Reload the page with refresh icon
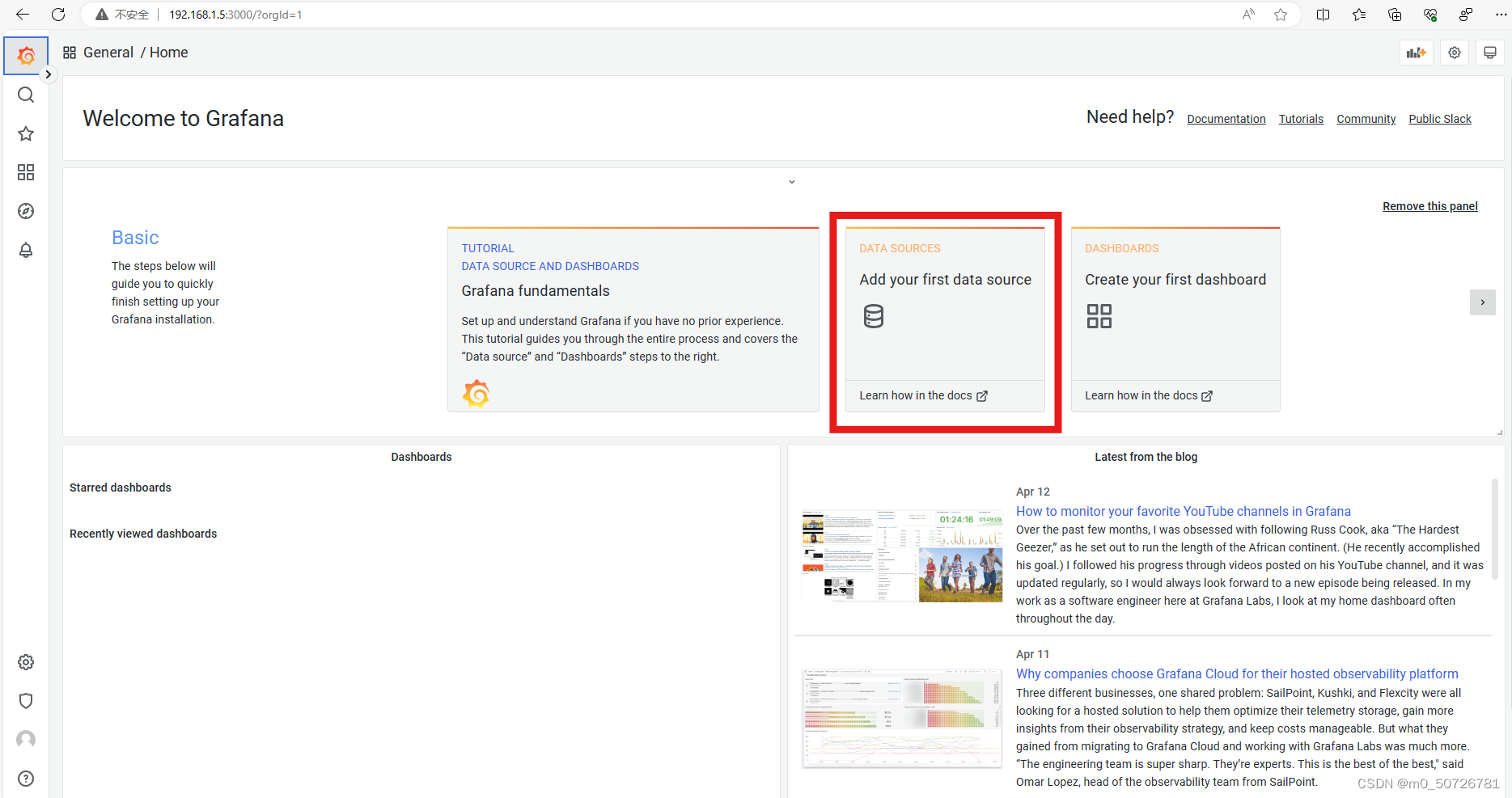Screen dimensions: 1512x798 point(58,15)
